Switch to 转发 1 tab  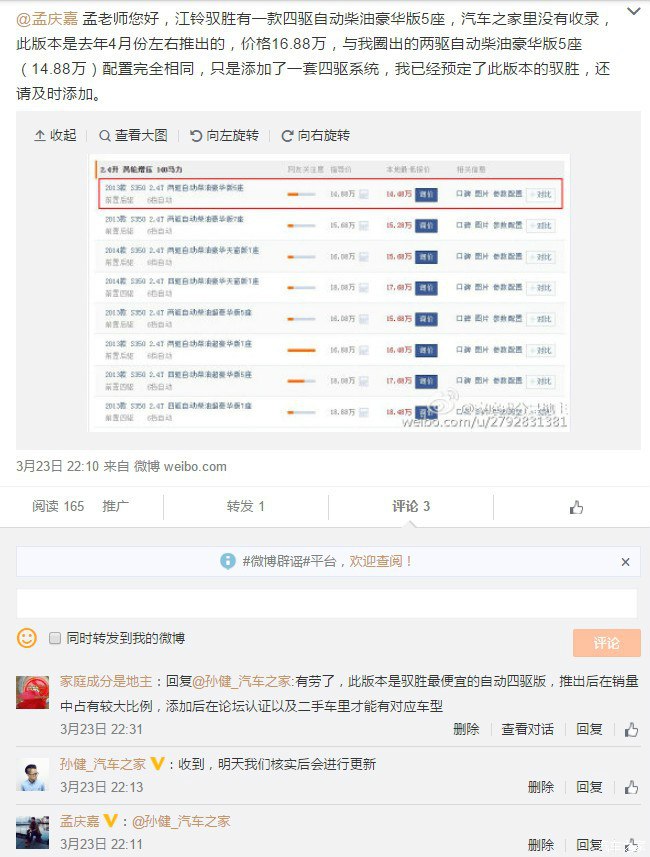click(245, 506)
